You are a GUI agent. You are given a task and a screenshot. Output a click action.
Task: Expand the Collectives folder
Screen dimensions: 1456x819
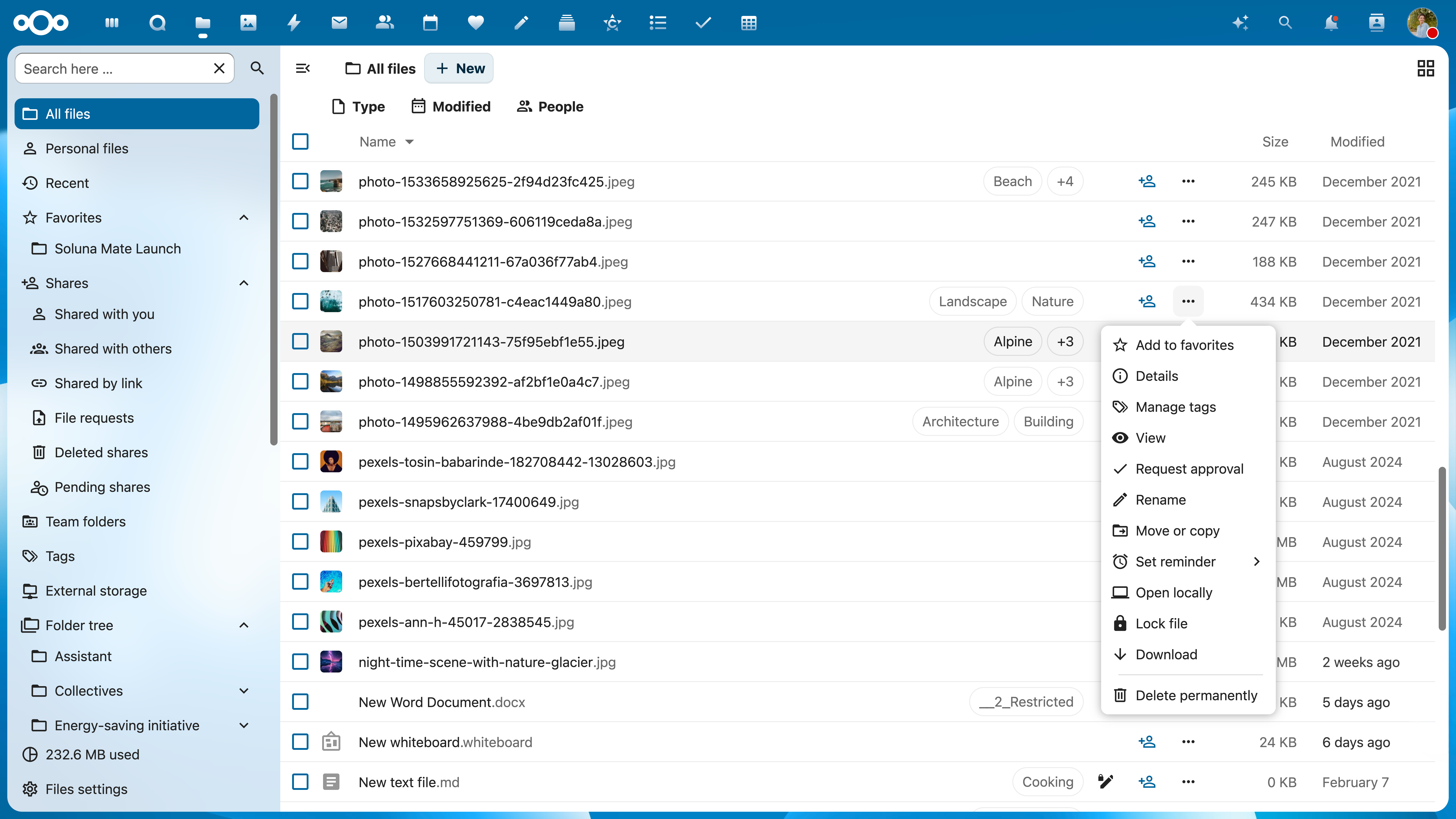pos(244,690)
